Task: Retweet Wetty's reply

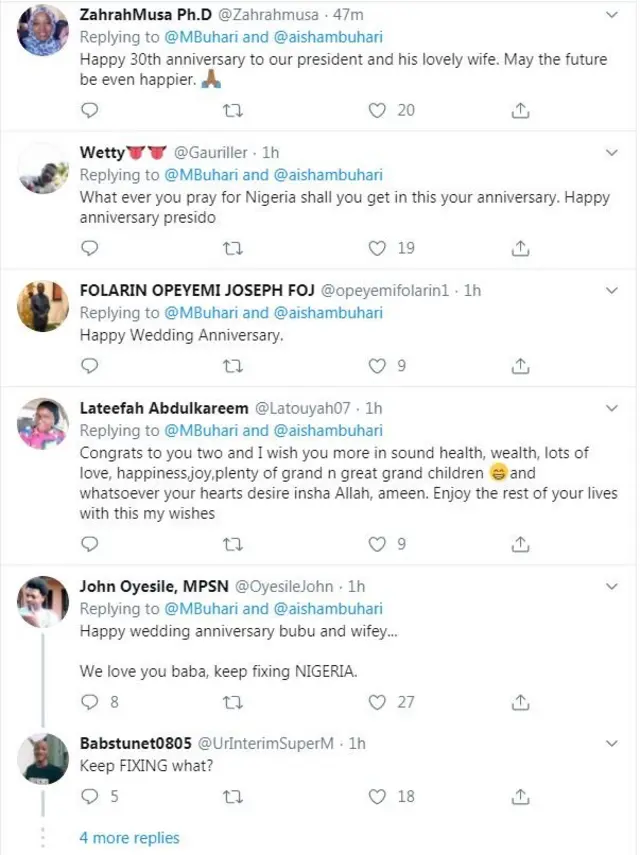Action: coord(232,248)
